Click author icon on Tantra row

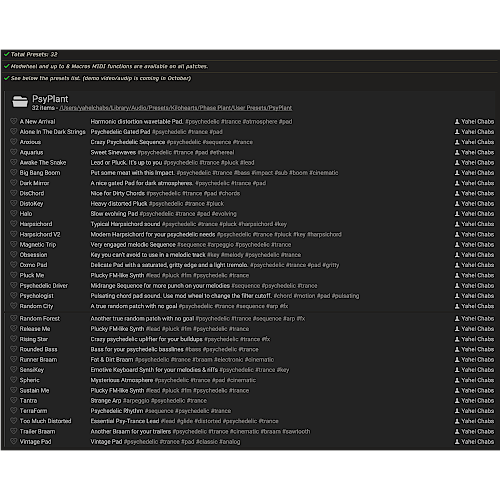pos(457,401)
